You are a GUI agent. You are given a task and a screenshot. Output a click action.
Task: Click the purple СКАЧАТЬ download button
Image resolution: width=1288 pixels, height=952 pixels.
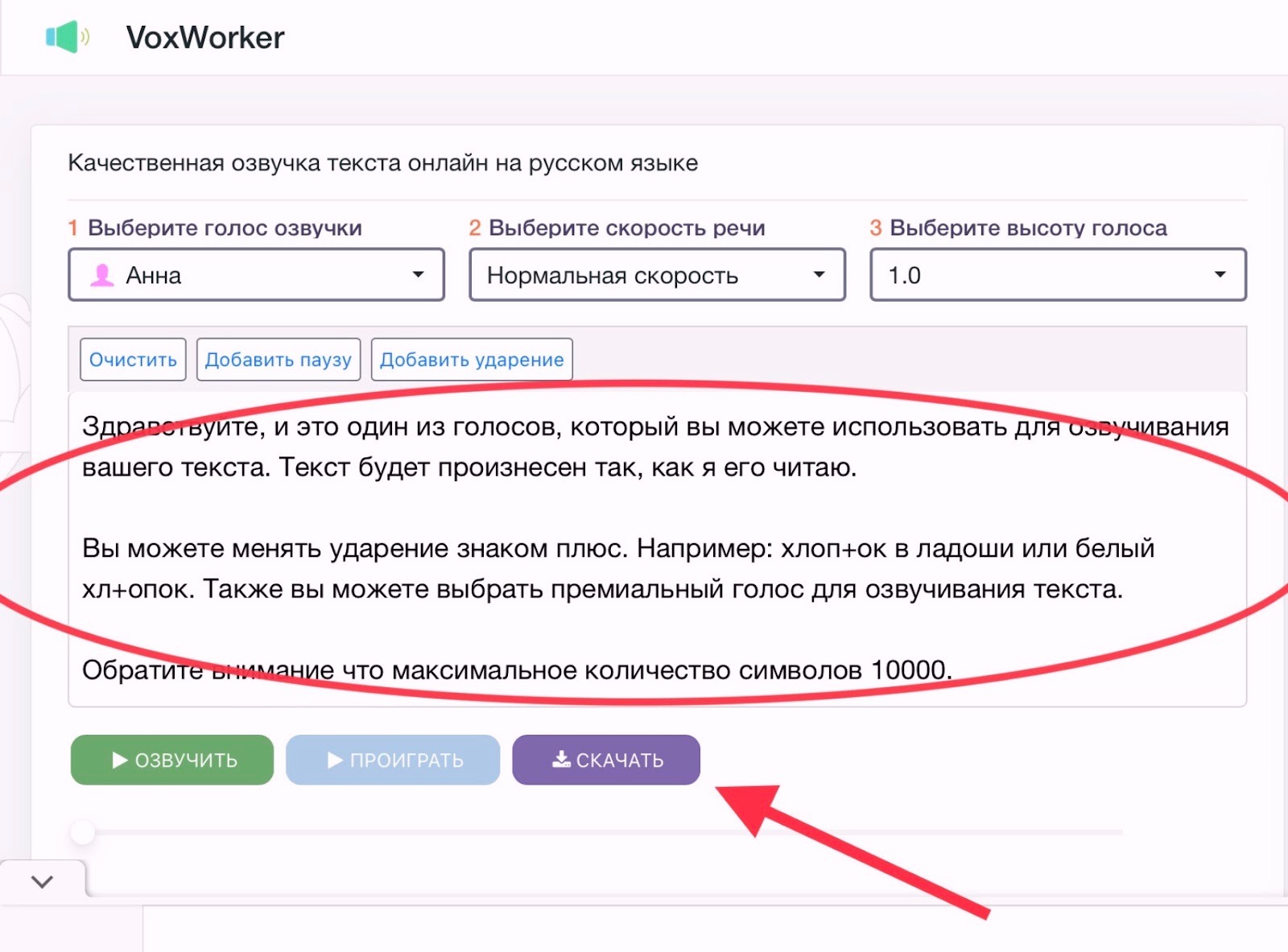(x=606, y=760)
